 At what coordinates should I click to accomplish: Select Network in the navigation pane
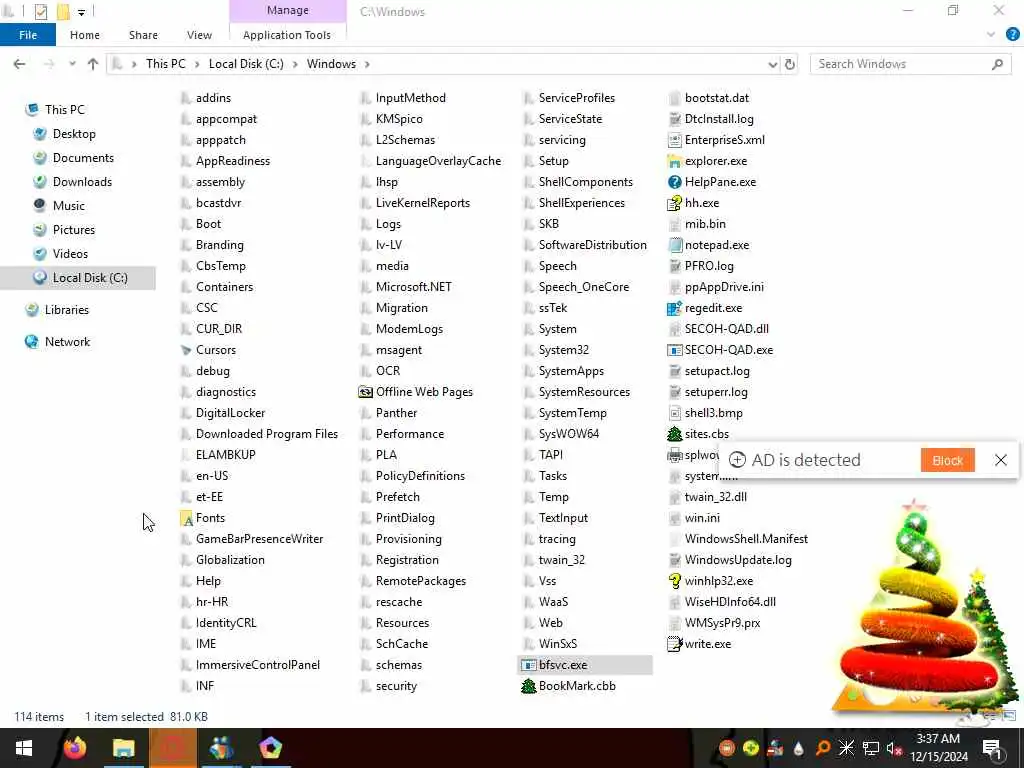click(68, 342)
